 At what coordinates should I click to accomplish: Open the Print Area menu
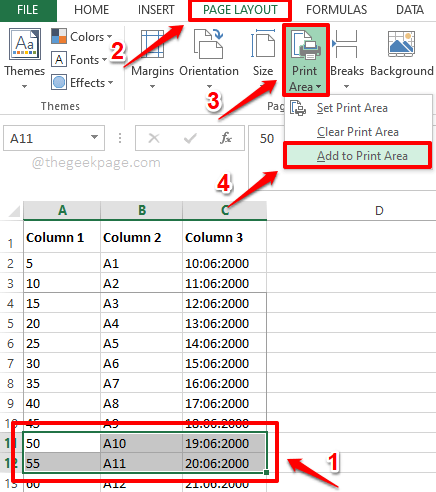click(x=305, y=60)
